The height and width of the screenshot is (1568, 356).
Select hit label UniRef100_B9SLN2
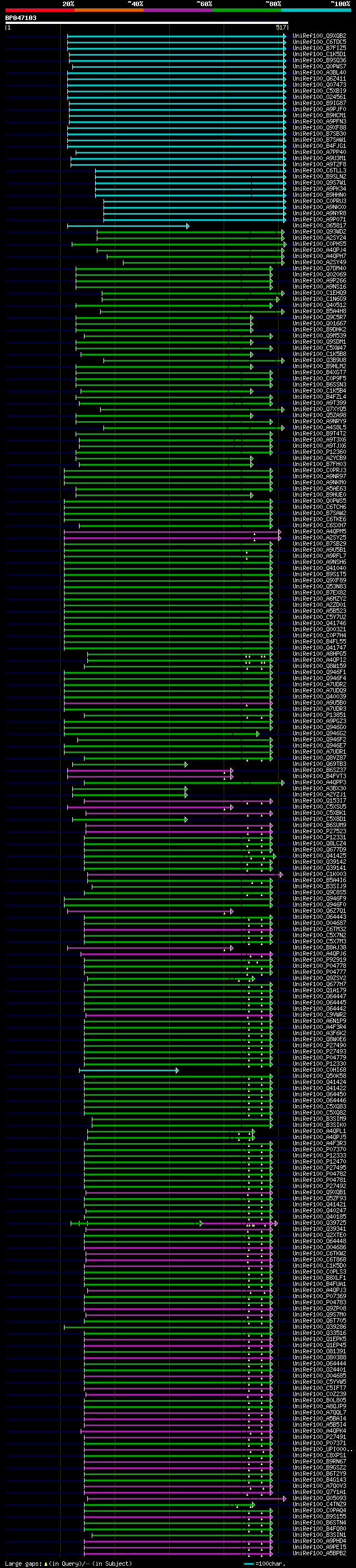pyautogui.click(x=319, y=176)
